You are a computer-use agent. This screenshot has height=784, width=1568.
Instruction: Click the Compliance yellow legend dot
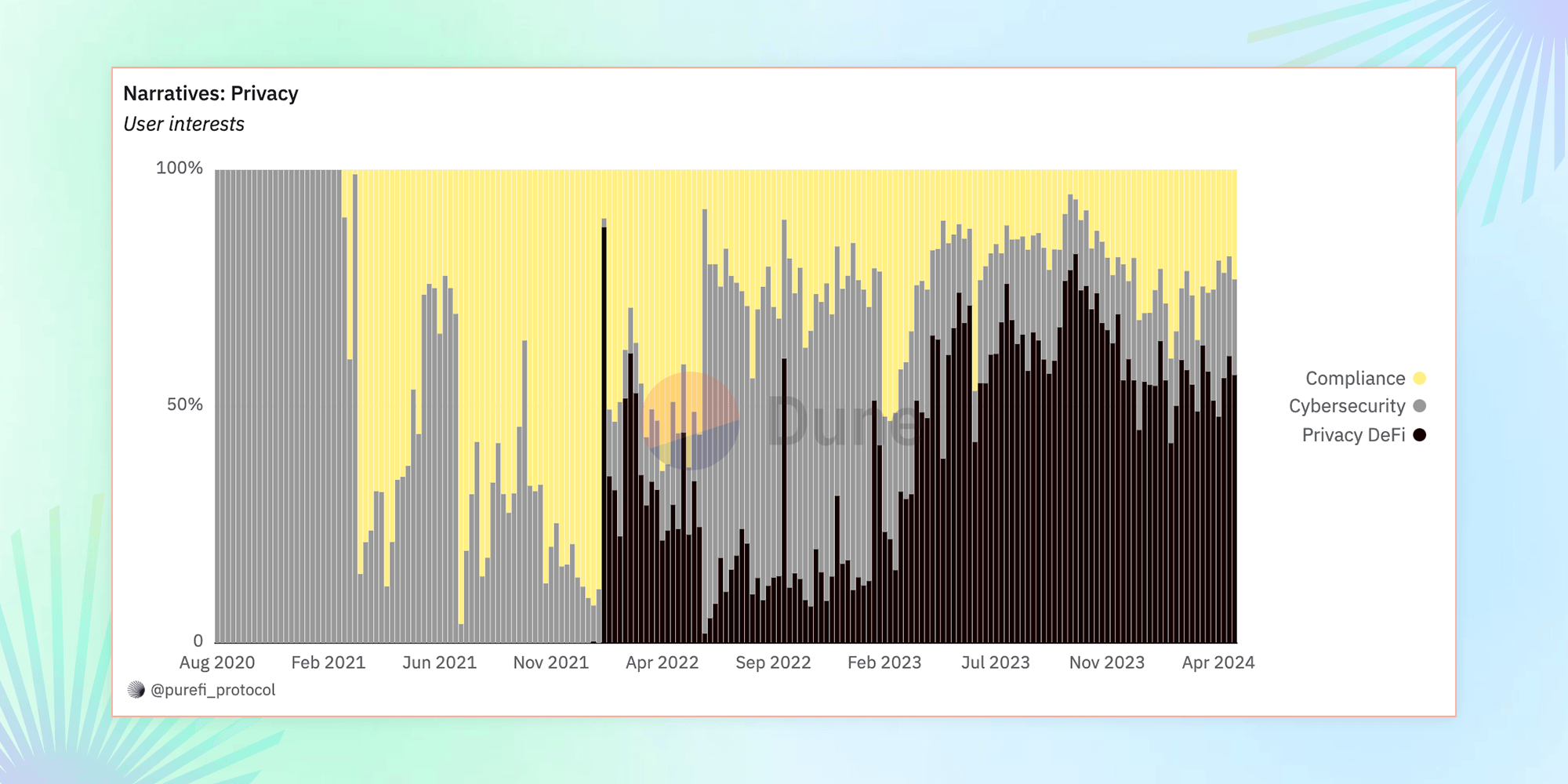click(x=1419, y=379)
